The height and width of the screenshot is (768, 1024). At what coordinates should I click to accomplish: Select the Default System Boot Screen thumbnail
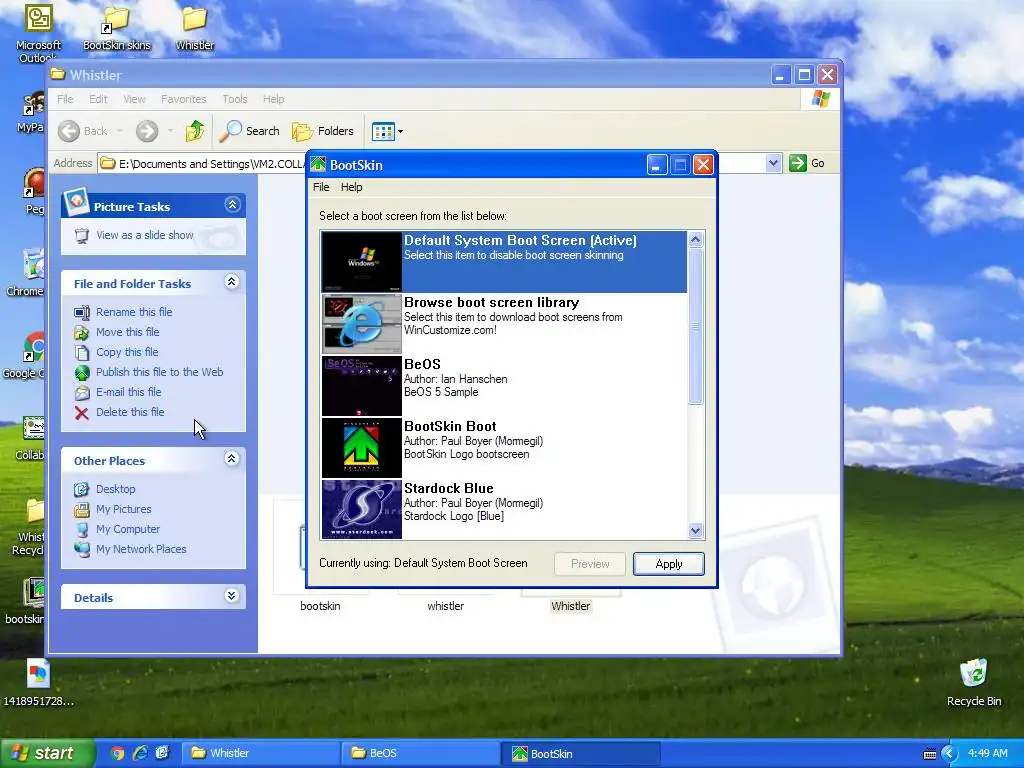click(361, 261)
